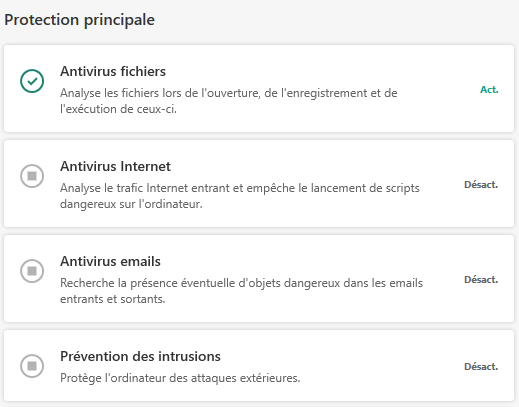Image resolution: width=519 pixels, height=407 pixels.
Task: Click the Protection principale heading
Action: pyautogui.click(x=79, y=20)
